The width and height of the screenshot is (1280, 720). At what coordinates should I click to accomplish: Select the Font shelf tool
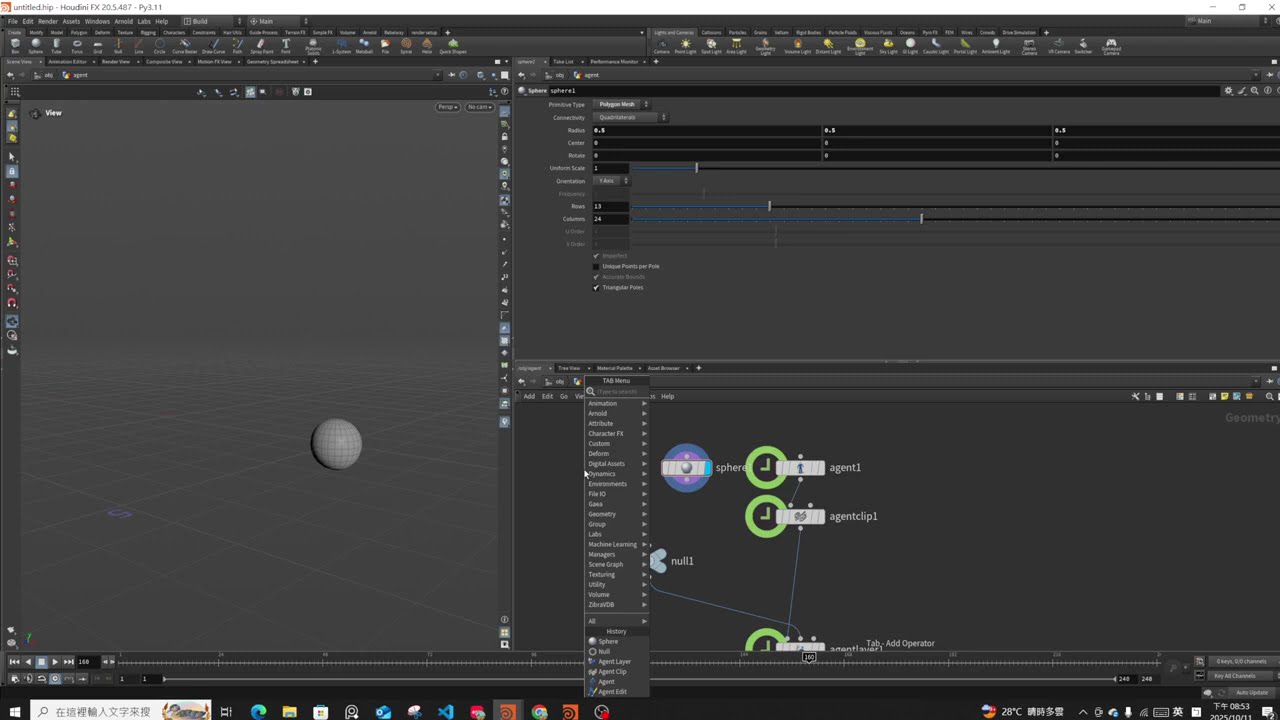tap(286, 46)
